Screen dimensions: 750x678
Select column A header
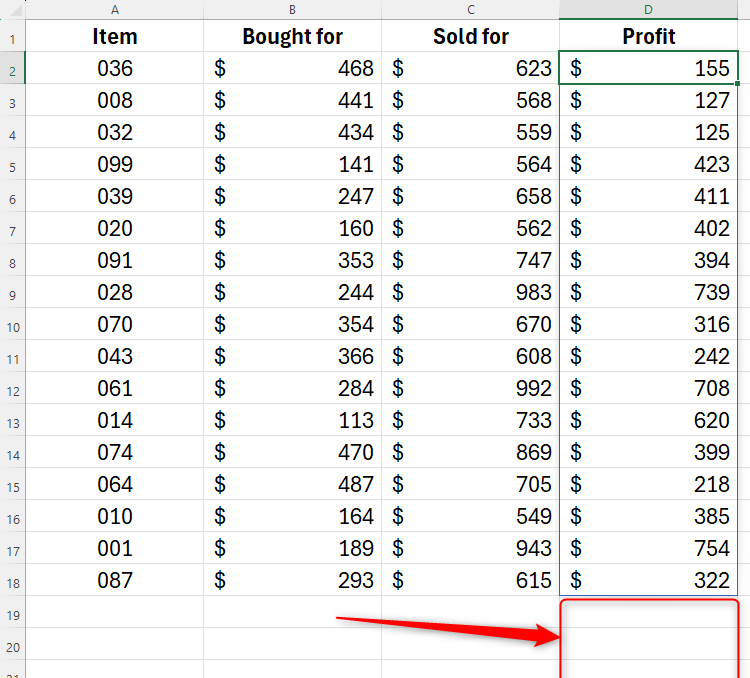tap(115, 9)
